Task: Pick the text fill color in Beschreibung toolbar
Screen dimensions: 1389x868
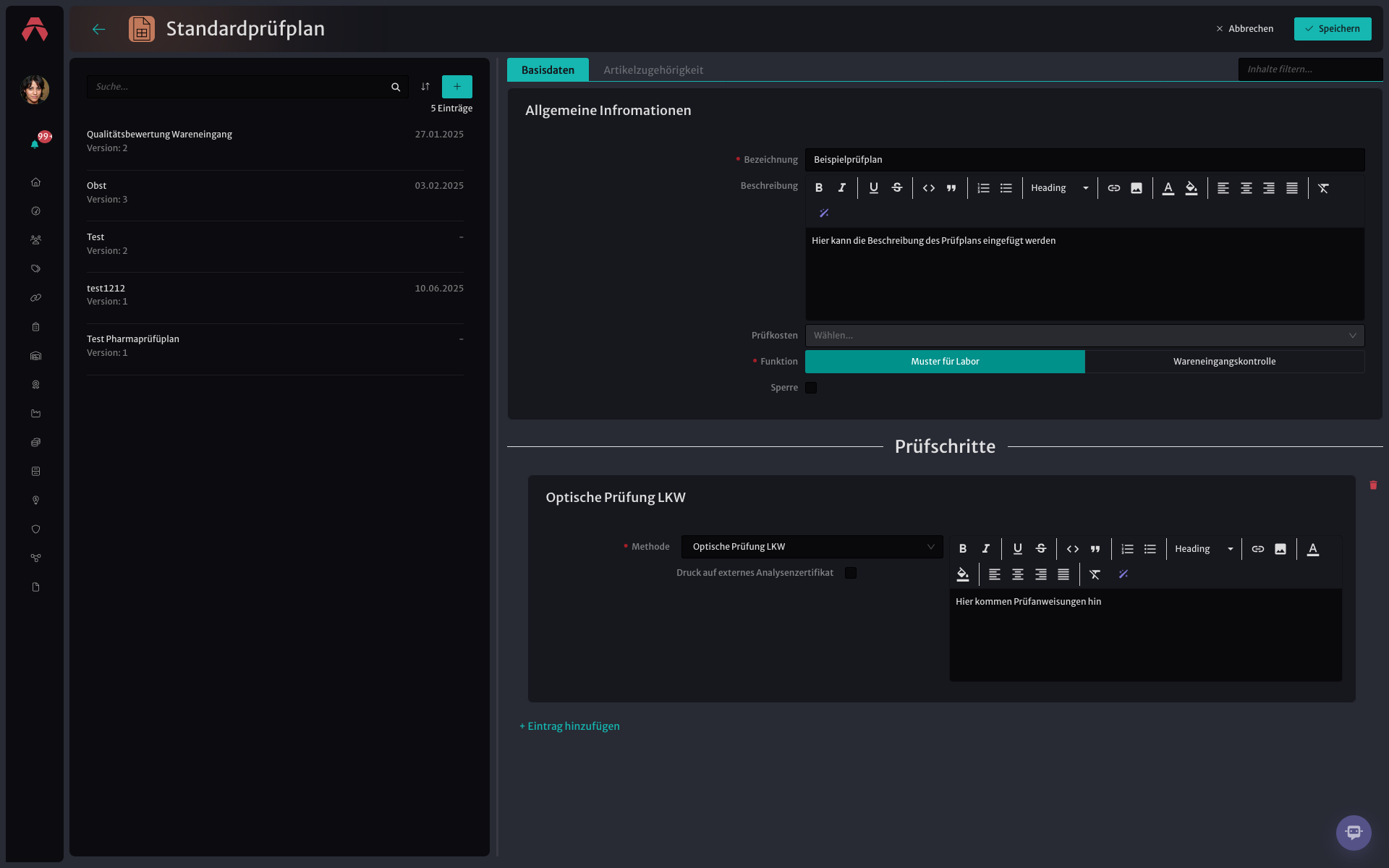Action: click(x=1191, y=188)
